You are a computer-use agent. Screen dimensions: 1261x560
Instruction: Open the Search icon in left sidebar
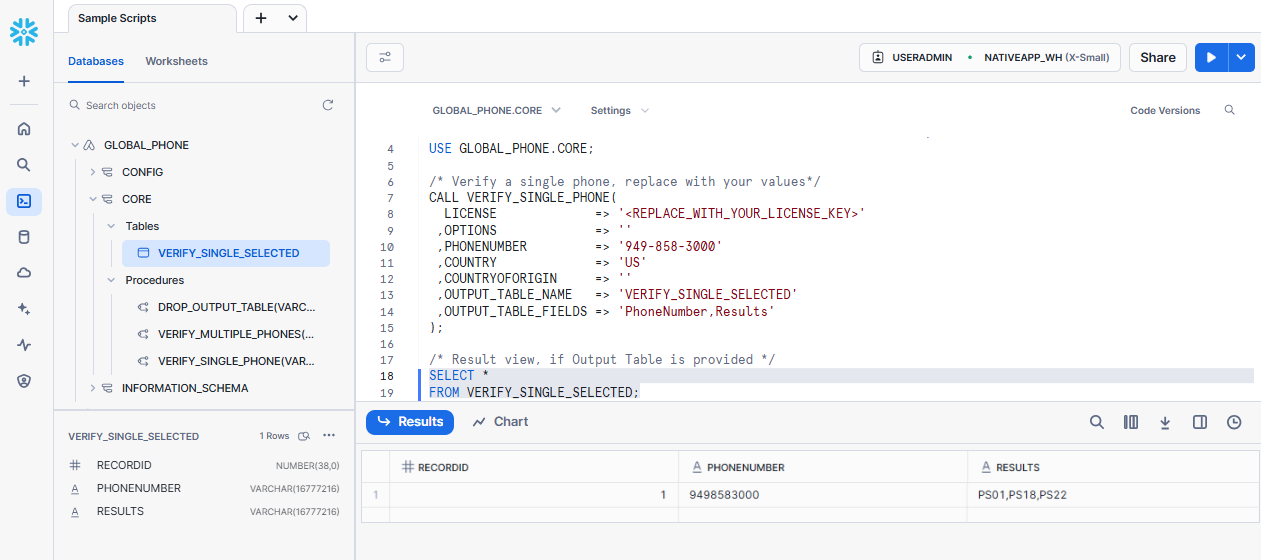coord(24,165)
